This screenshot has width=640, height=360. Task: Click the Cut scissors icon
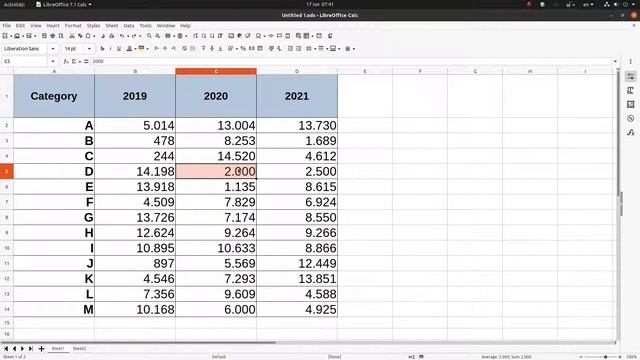72,36
